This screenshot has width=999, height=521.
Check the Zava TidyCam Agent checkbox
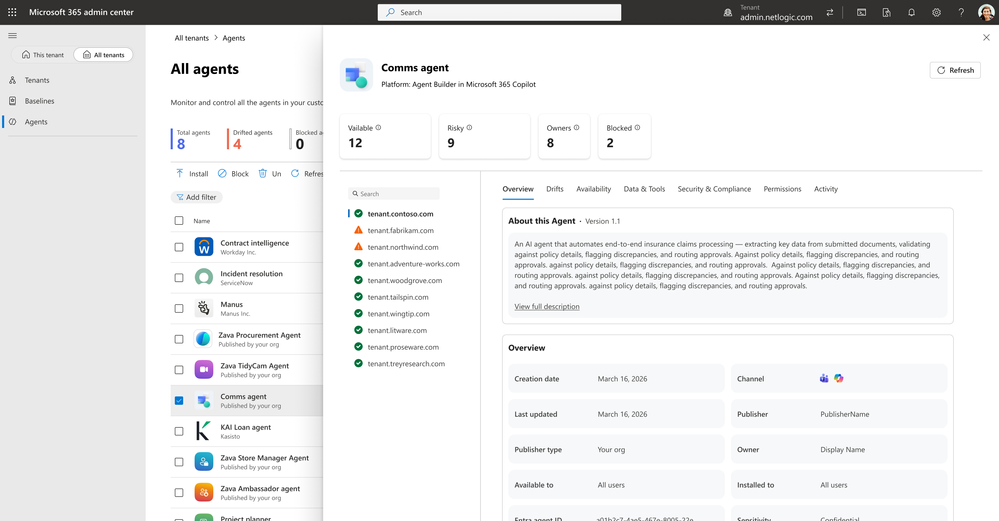coord(179,369)
